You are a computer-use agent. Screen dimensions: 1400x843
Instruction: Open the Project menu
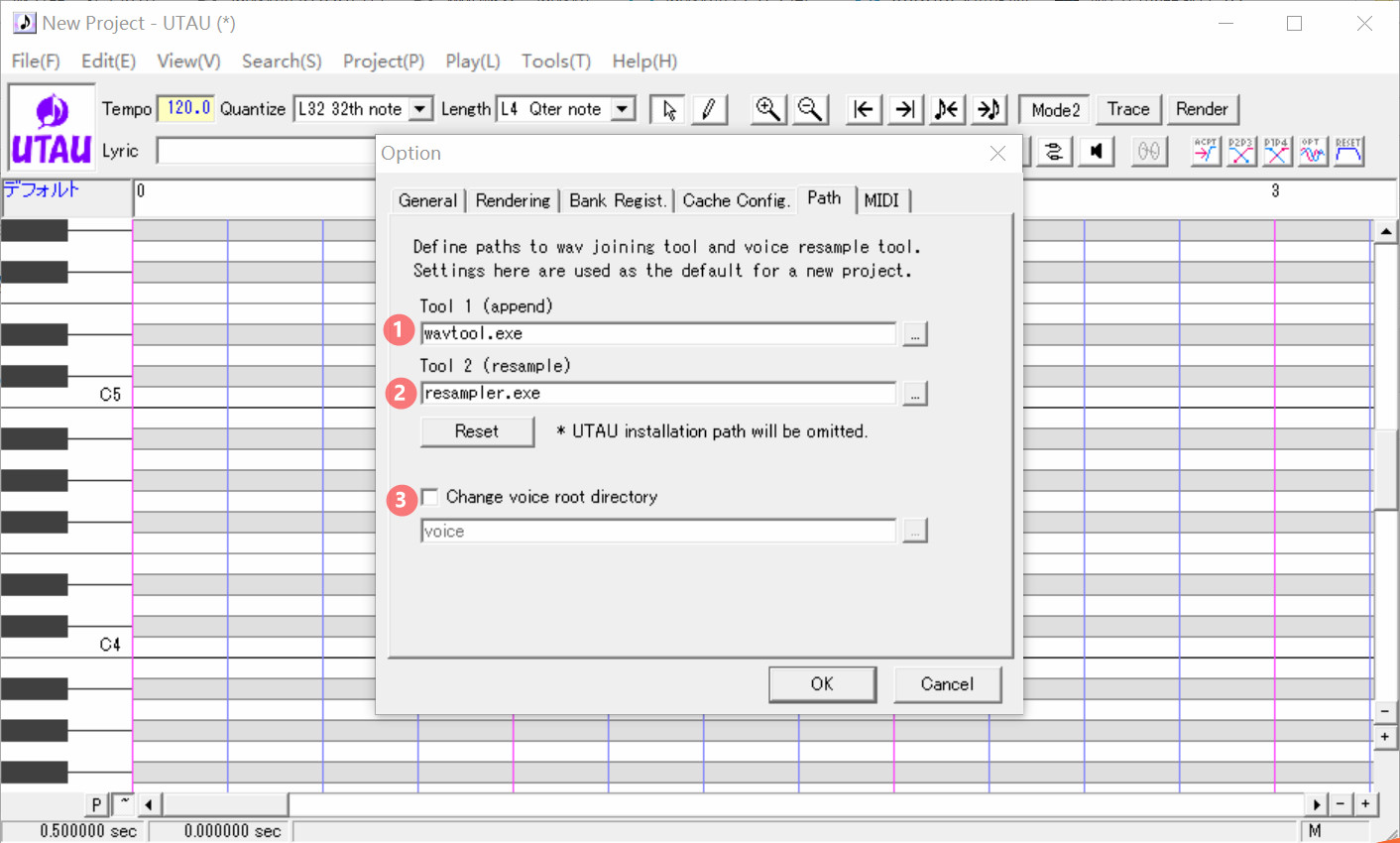pyautogui.click(x=384, y=61)
